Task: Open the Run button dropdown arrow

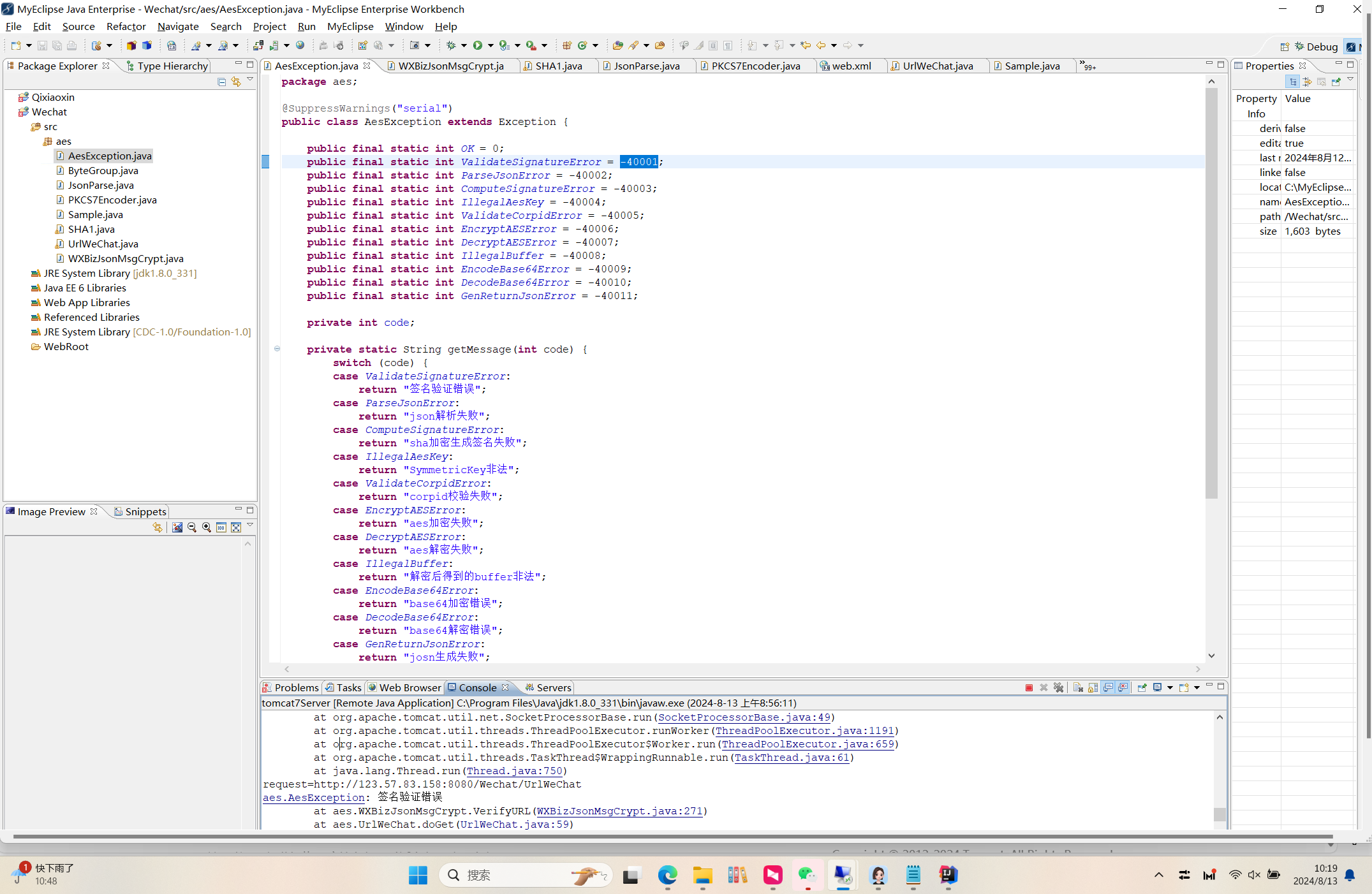Action: click(491, 45)
